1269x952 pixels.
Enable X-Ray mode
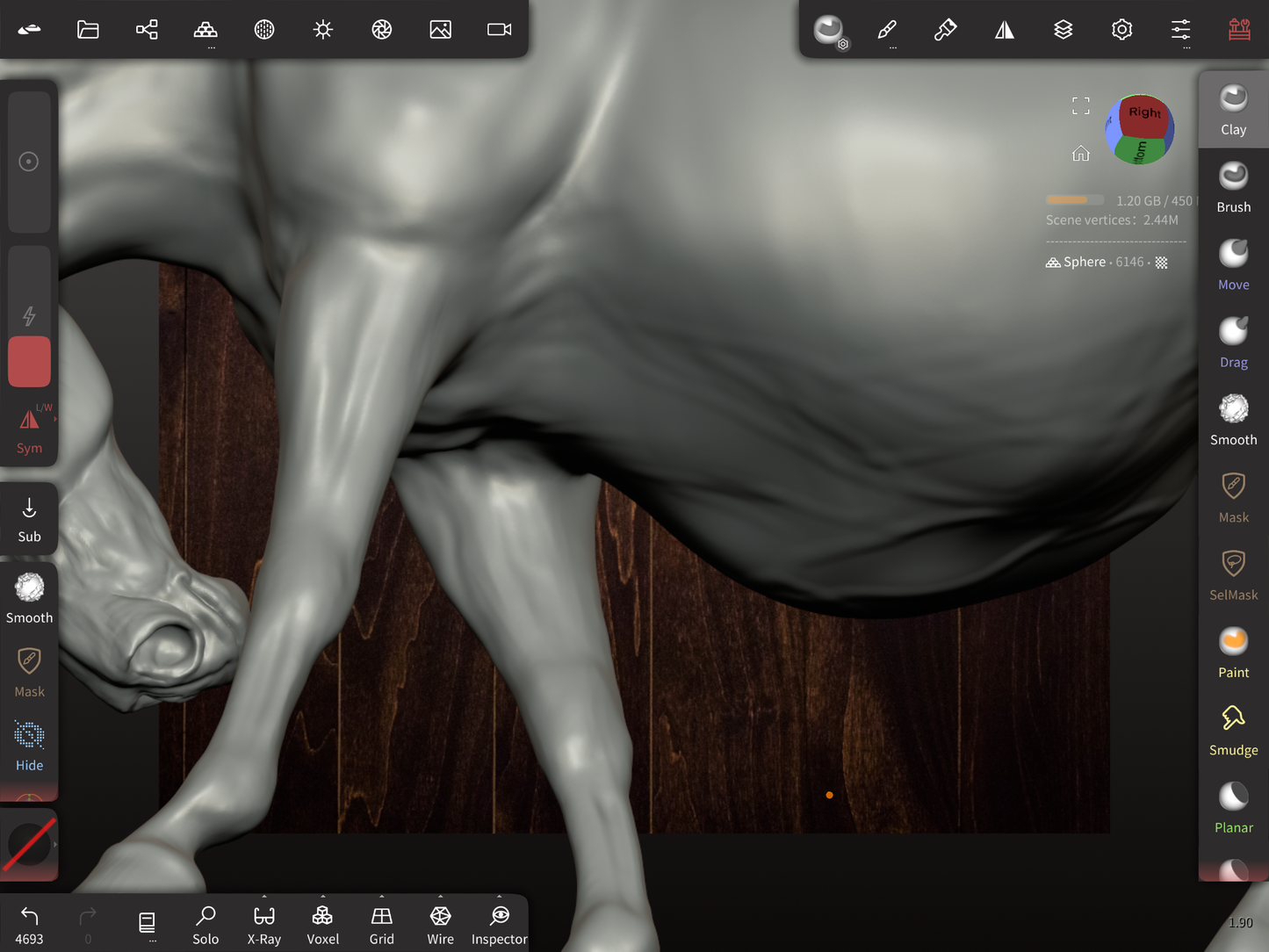[264, 926]
